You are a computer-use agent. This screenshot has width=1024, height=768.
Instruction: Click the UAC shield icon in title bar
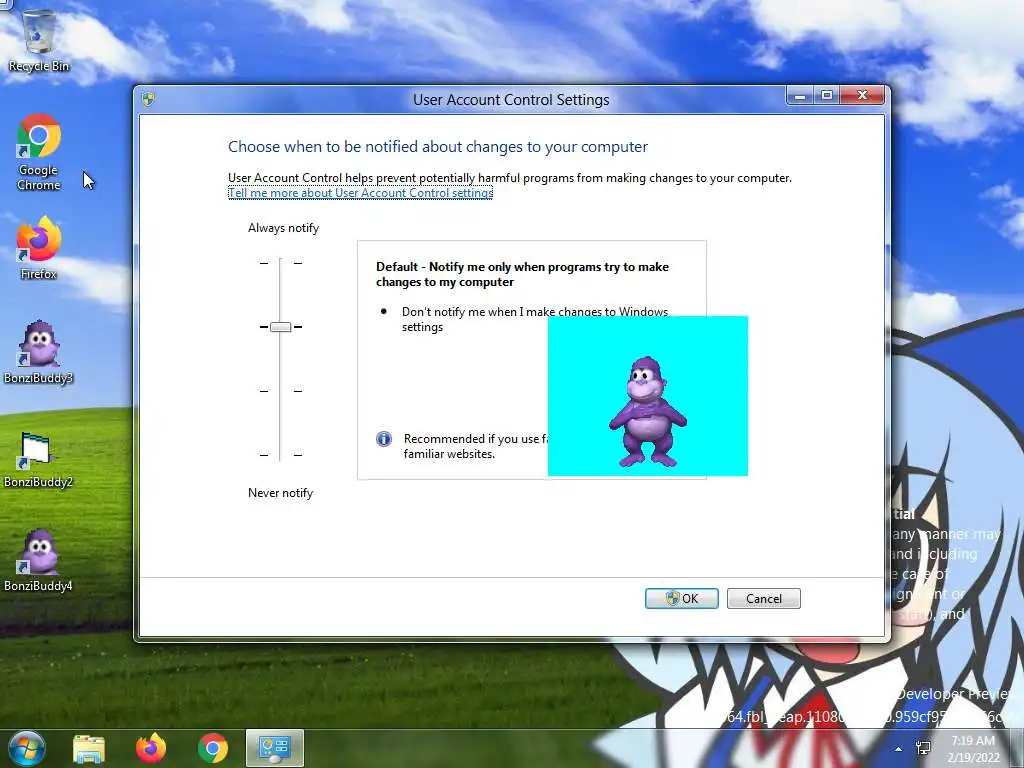click(148, 99)
